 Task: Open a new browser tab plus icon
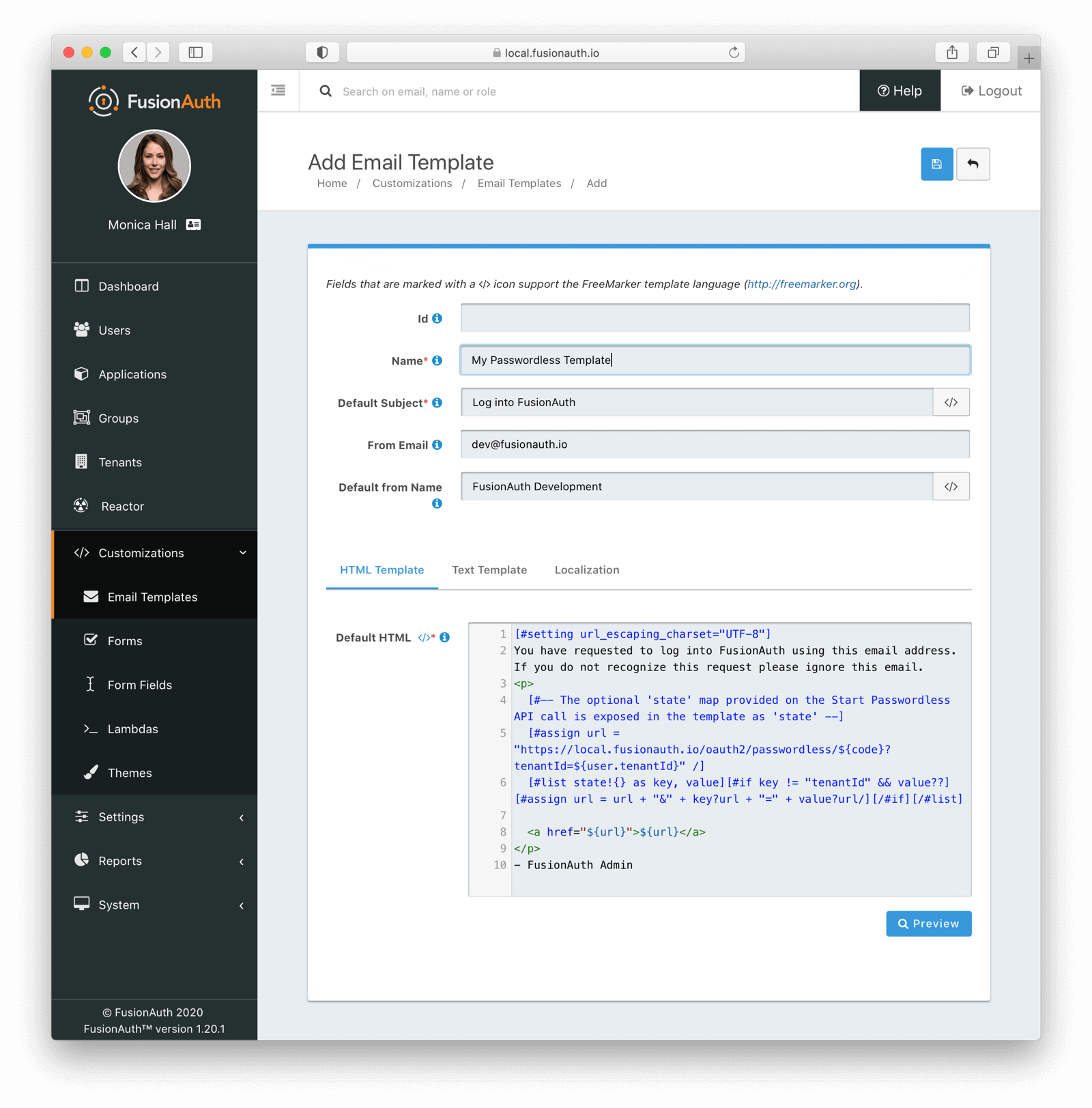pyautogui.click(x=1029, y=58)
